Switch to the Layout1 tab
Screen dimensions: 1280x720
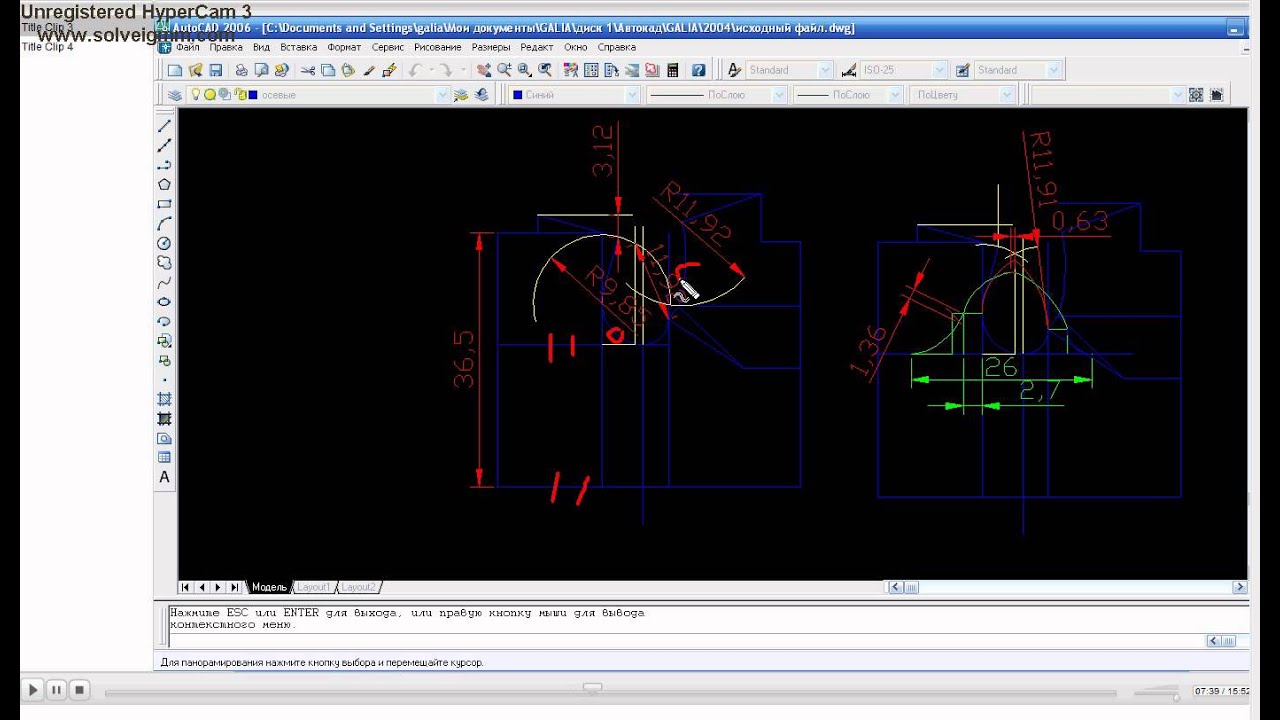313,587
